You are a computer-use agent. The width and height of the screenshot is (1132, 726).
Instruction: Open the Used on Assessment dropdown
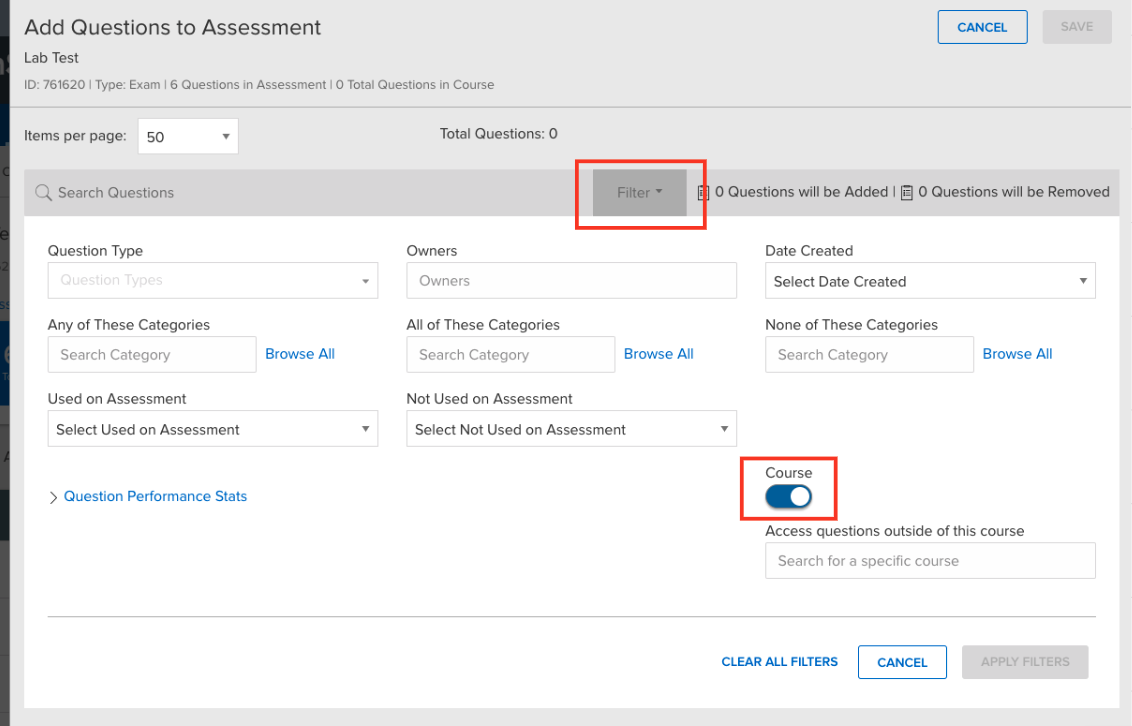click(x=212, y=428)
